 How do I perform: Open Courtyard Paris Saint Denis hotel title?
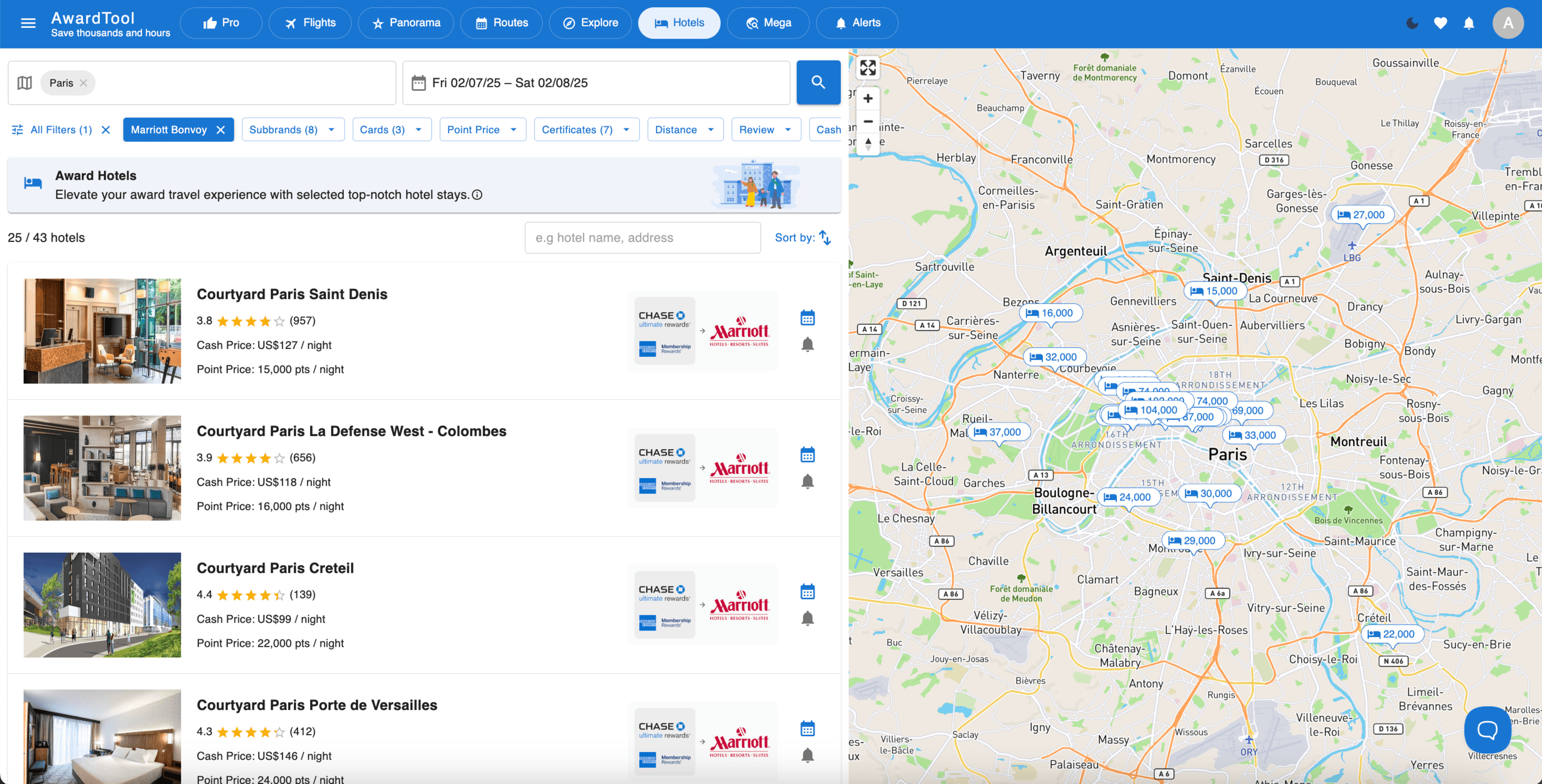point(291,294)
